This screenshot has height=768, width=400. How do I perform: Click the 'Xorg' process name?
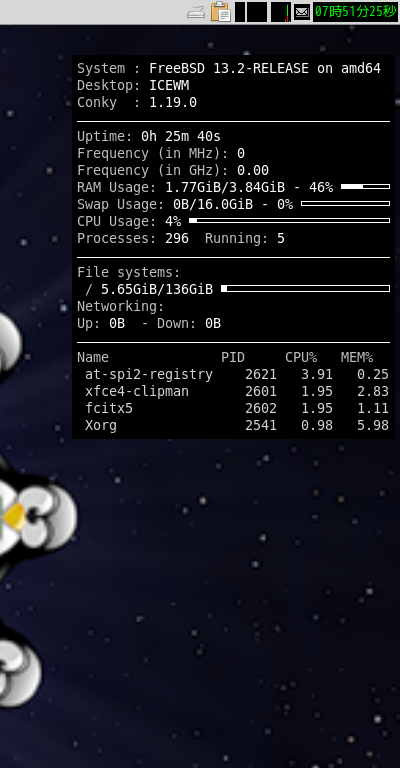coord(101,426)
